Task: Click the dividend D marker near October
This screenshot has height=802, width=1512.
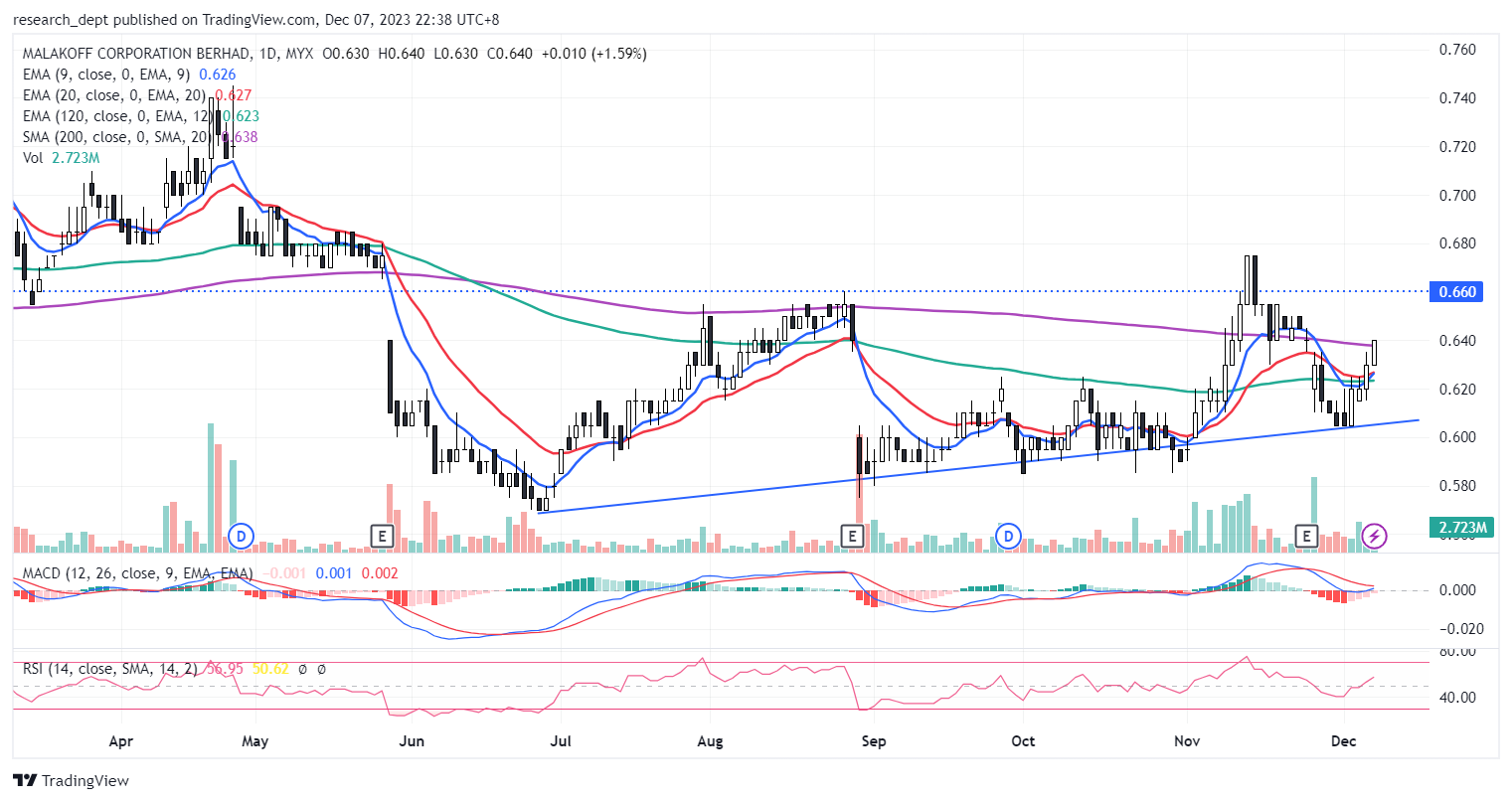Action: coord(1009,537)
